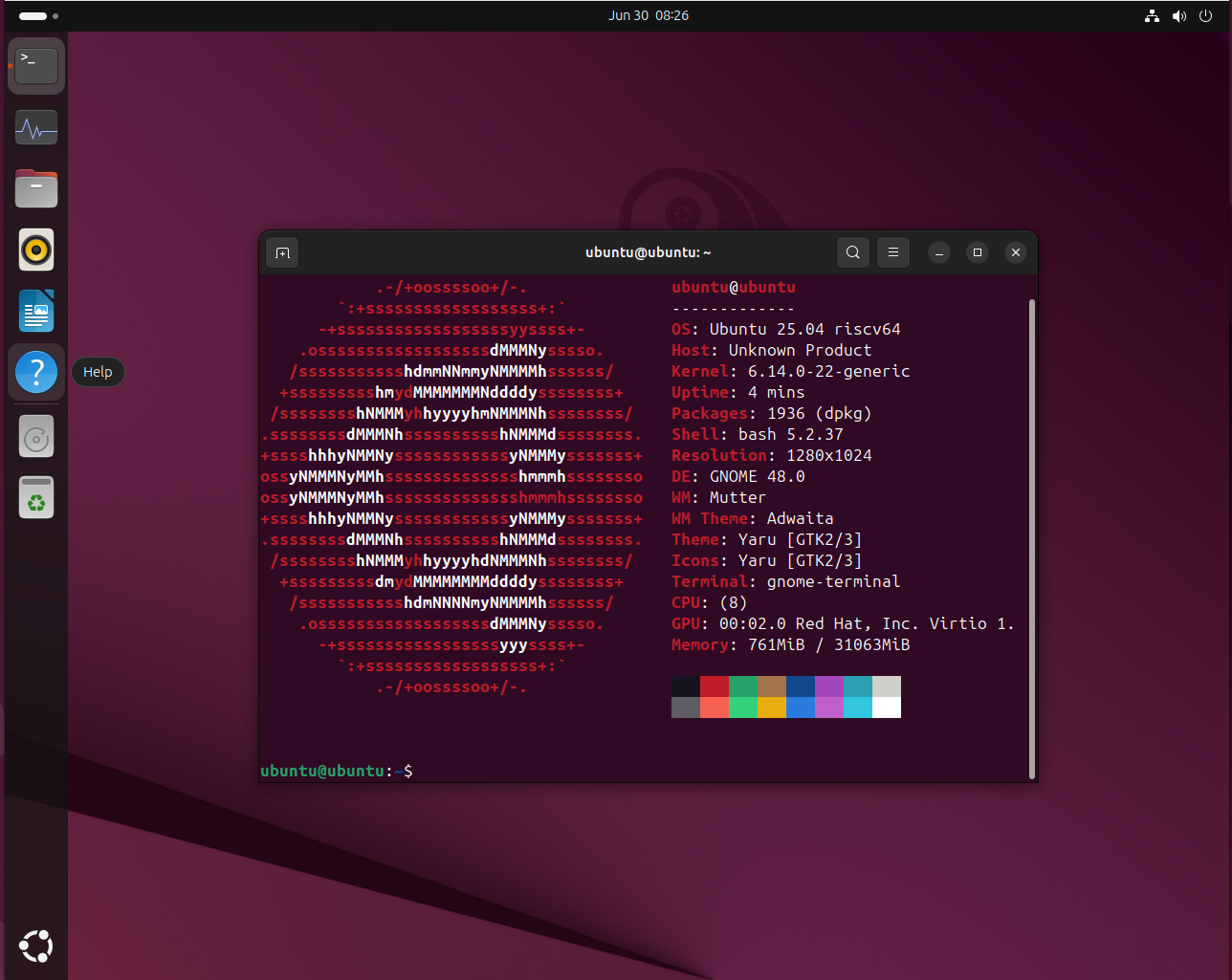The width and height of the screenshot is (1232, 980).
Task: Click the 'CPU: (8)' line
Action: click(x=710, y=602)
